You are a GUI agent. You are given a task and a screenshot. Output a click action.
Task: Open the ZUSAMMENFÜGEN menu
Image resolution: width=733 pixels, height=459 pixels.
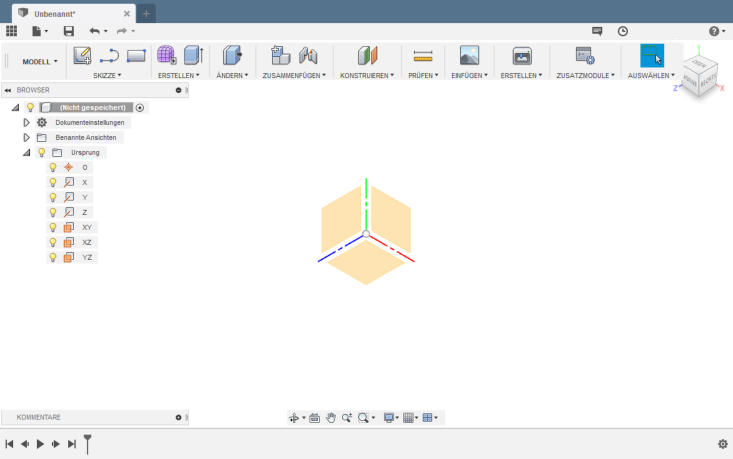pyautogui.click(x=294, y=75)
